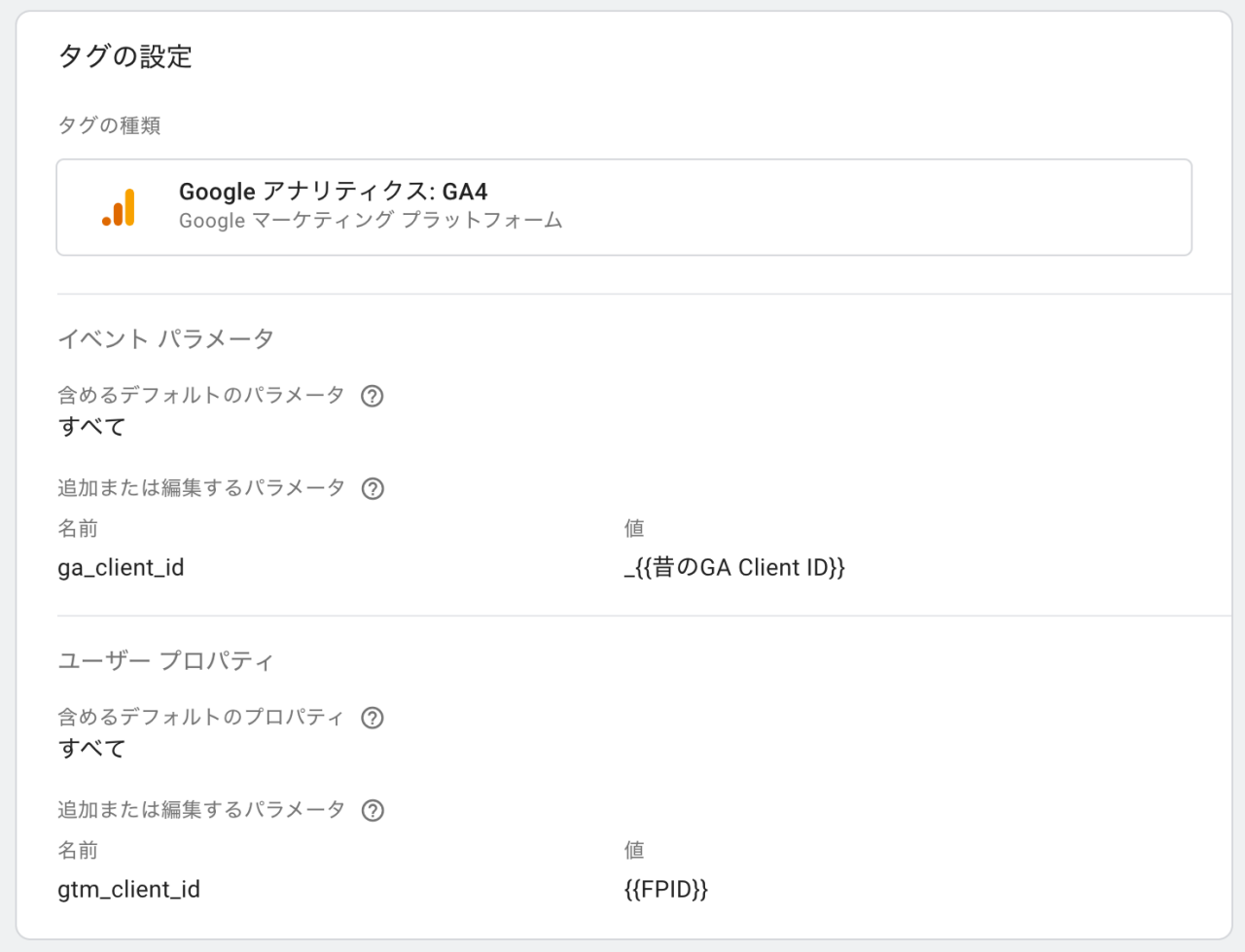This screenshot has height=952, width=1245.
Task: Click すべて under 含めるデフォルトのパラメータ
Action: [92, 427]
